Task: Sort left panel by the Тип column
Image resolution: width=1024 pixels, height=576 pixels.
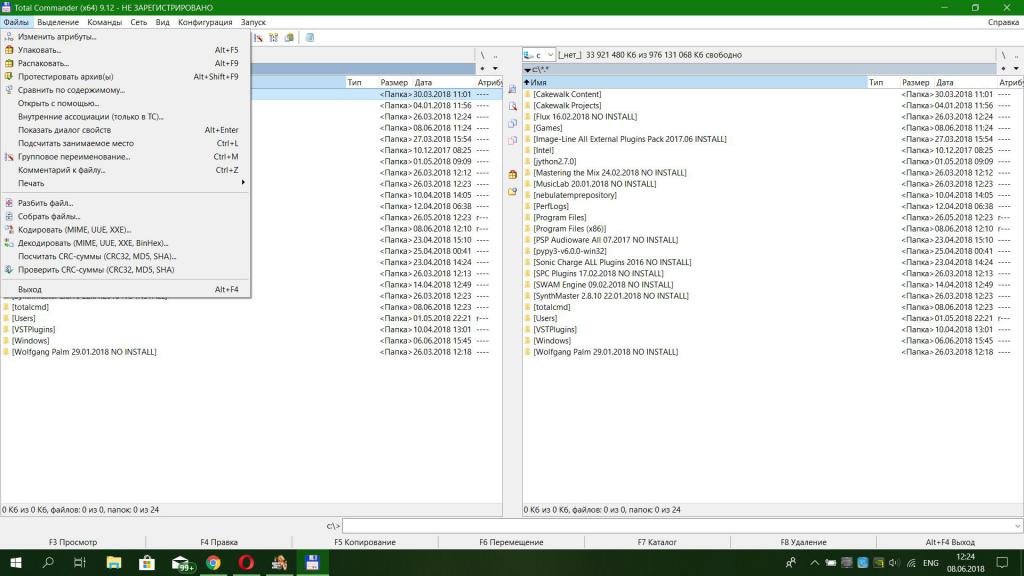Action: point(361,82)
